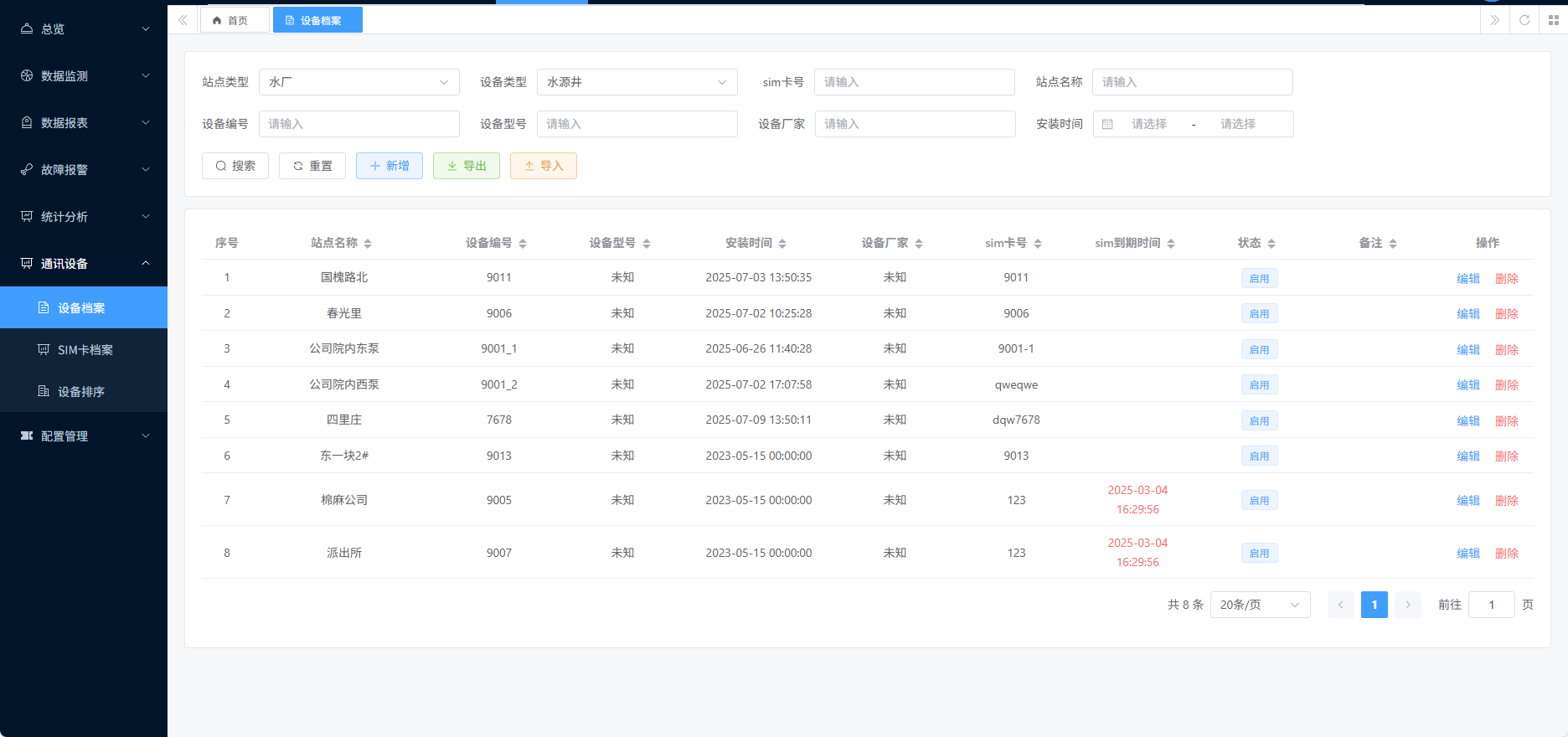Open the 20条/页 page size dropdown
Viewport: 1568px width, 737px height.
1259,605
